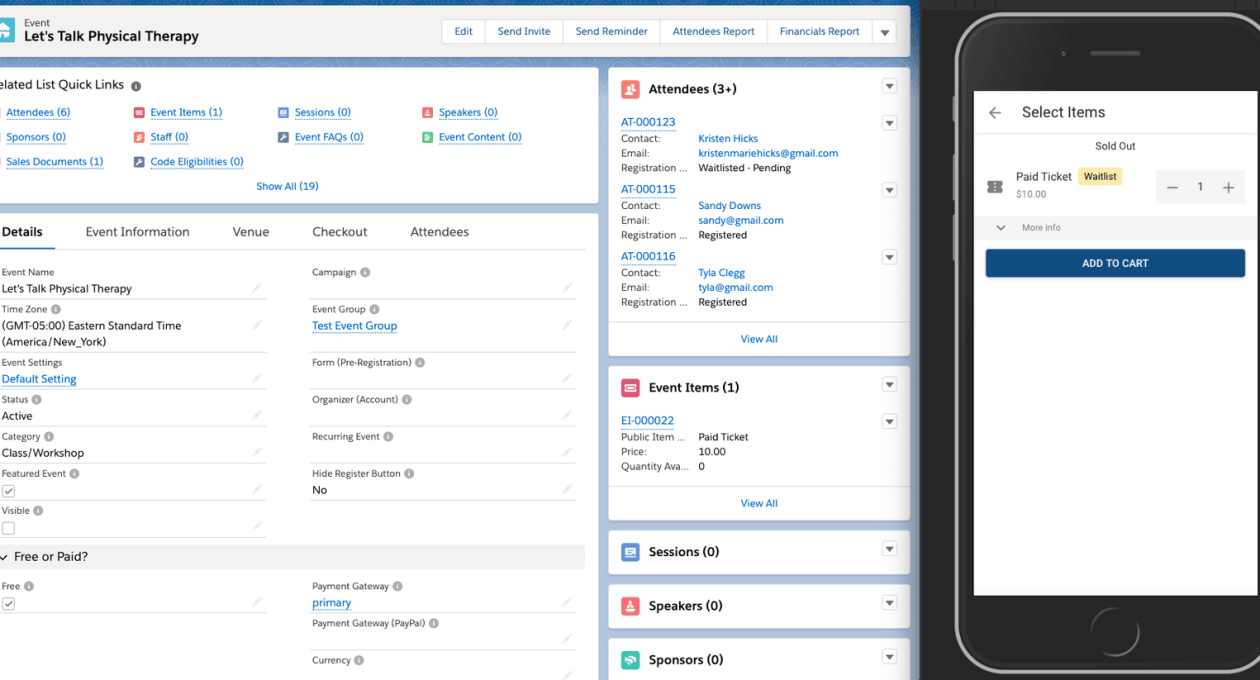This screenshot has width=1260, height=680.
Task: Click the info icon next to Time Zone
Action: pos(56,310)
